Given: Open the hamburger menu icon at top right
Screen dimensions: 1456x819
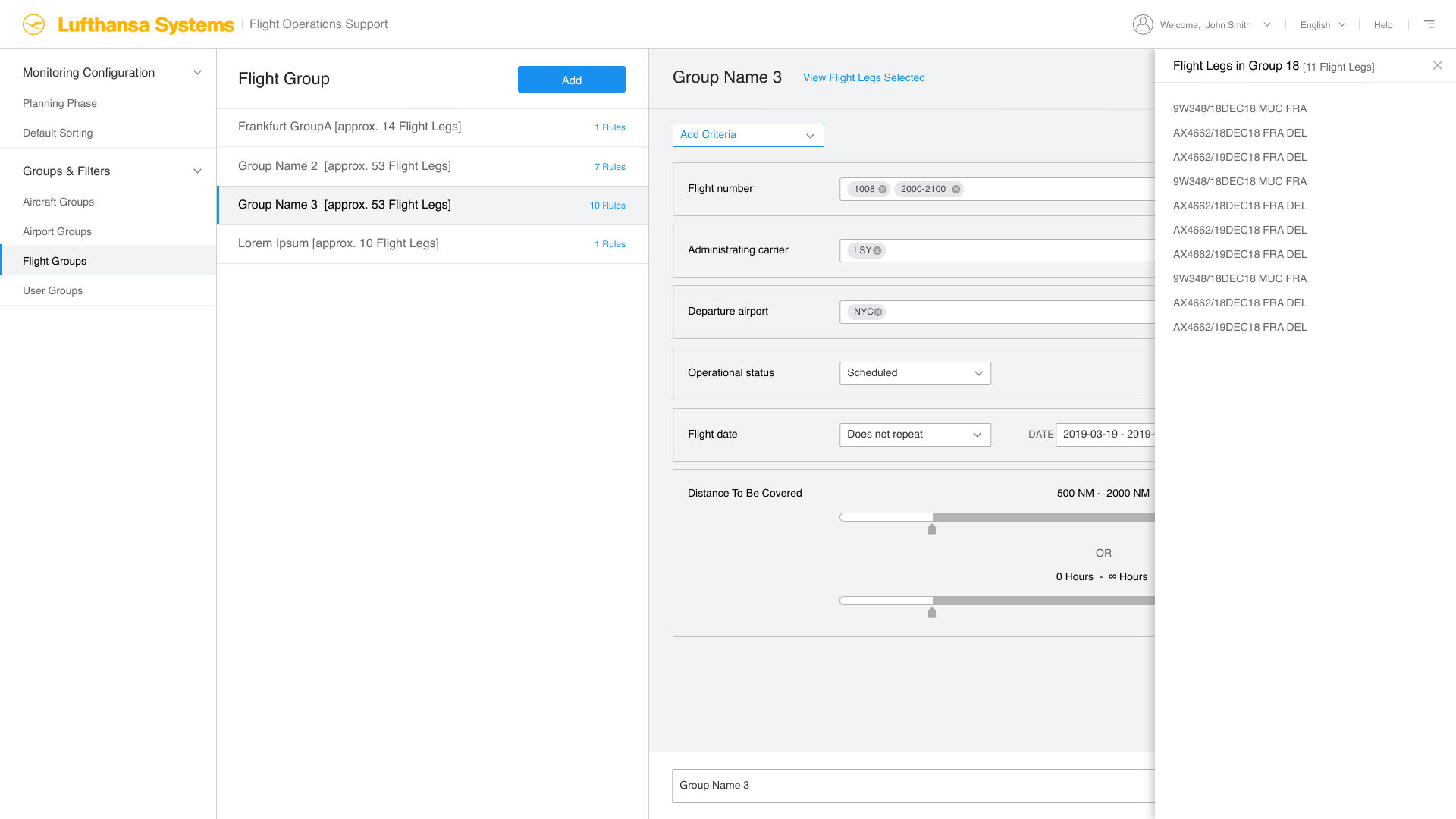Looking at the screenshot, I should click(1429, 24).
